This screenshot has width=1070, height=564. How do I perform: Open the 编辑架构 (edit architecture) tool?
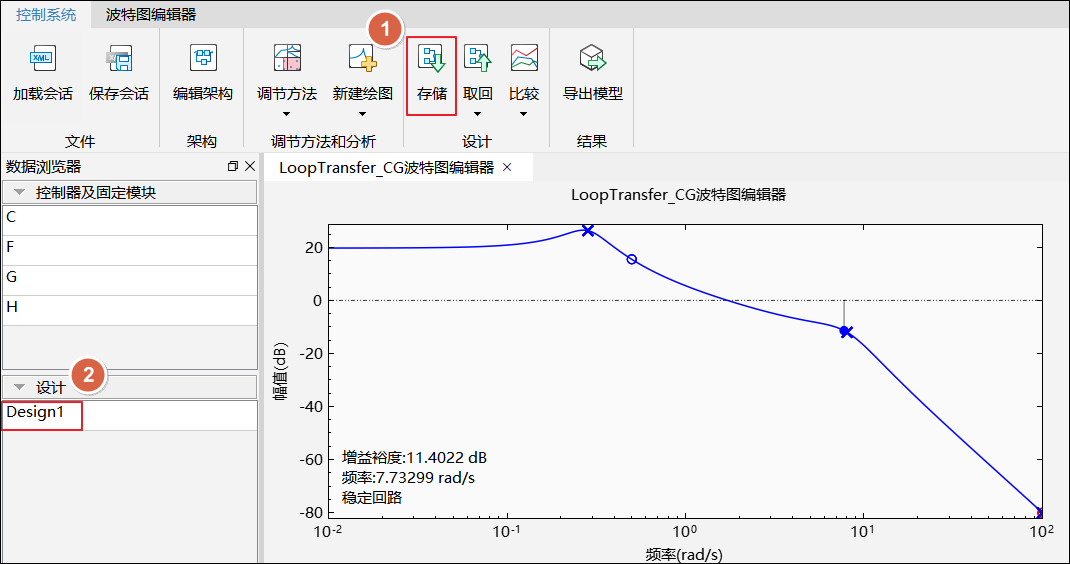point(202,60)
